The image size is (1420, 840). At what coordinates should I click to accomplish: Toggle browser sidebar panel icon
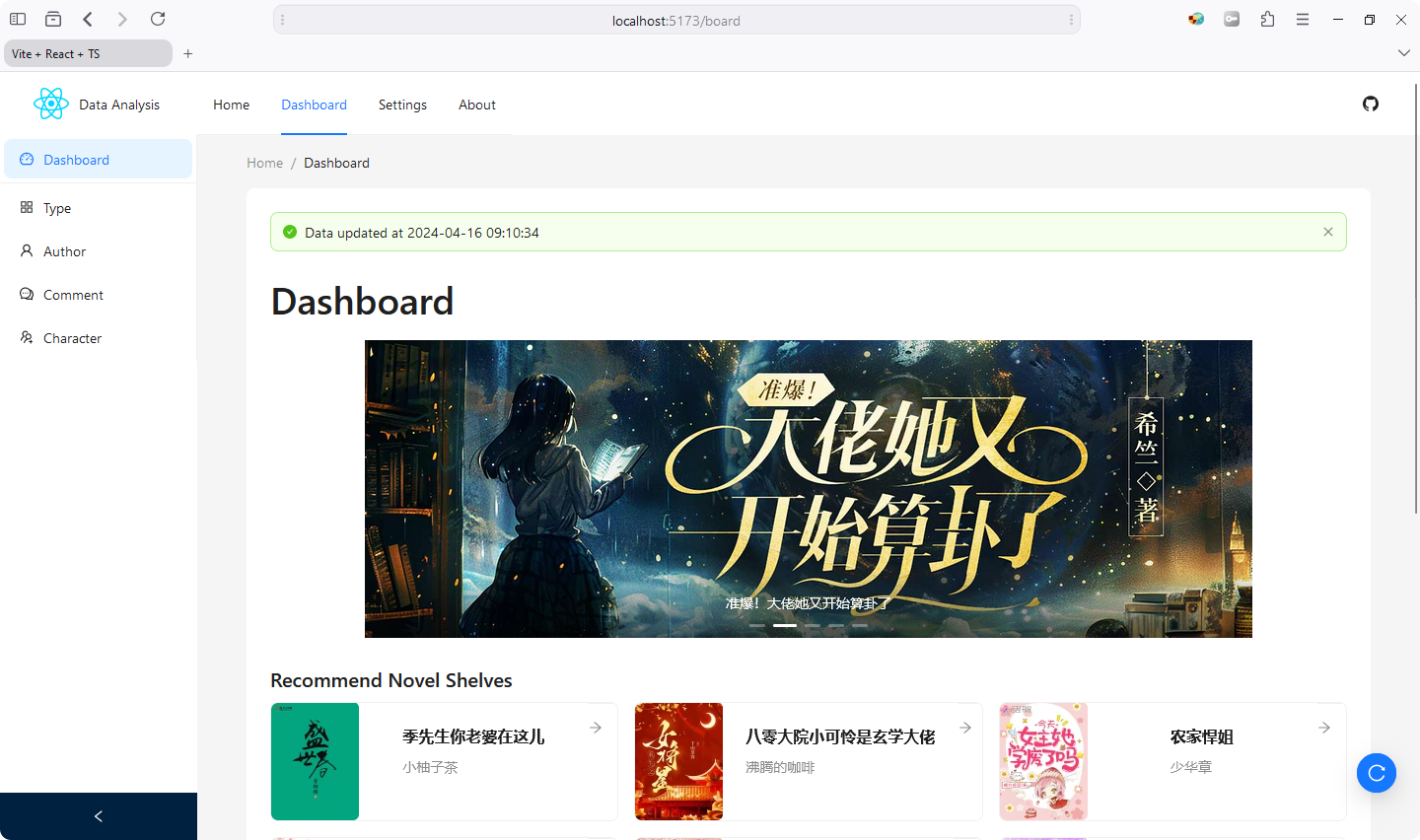18,19
